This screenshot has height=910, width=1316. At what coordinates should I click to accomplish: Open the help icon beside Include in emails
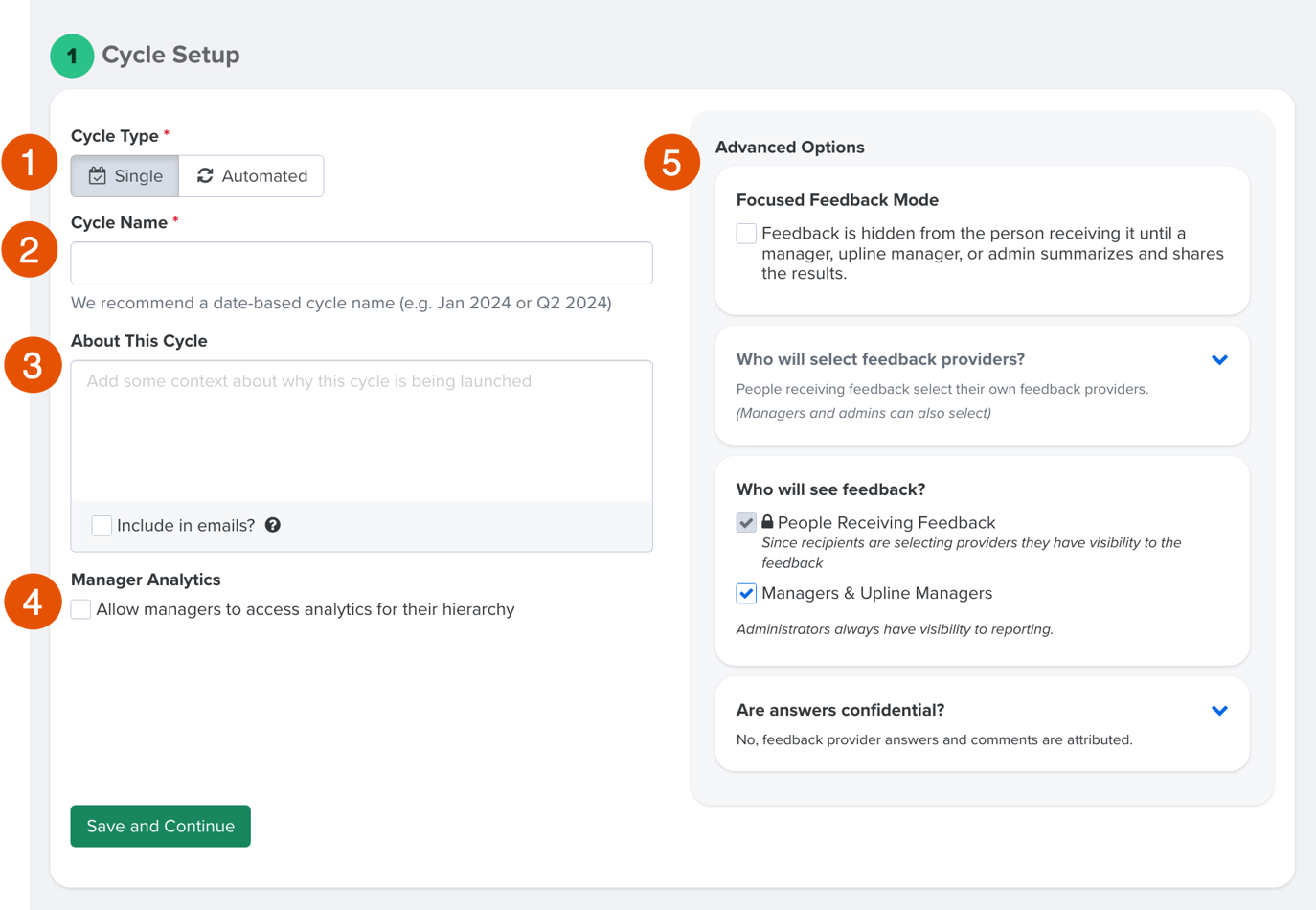tap(271, 525)
